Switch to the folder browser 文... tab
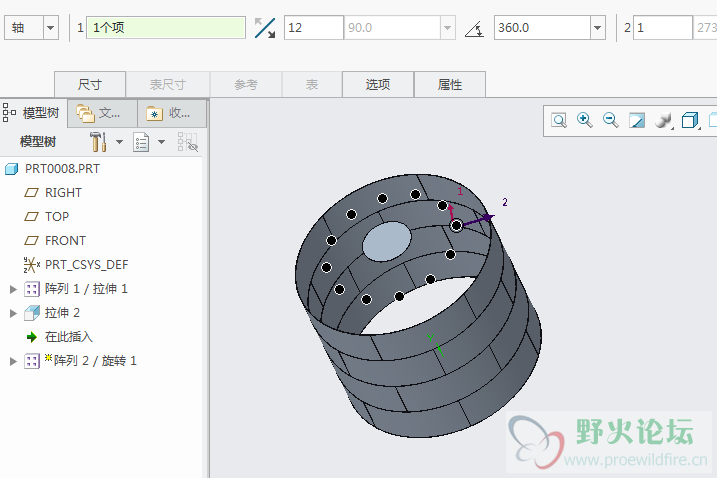 [x=102, y=113]
